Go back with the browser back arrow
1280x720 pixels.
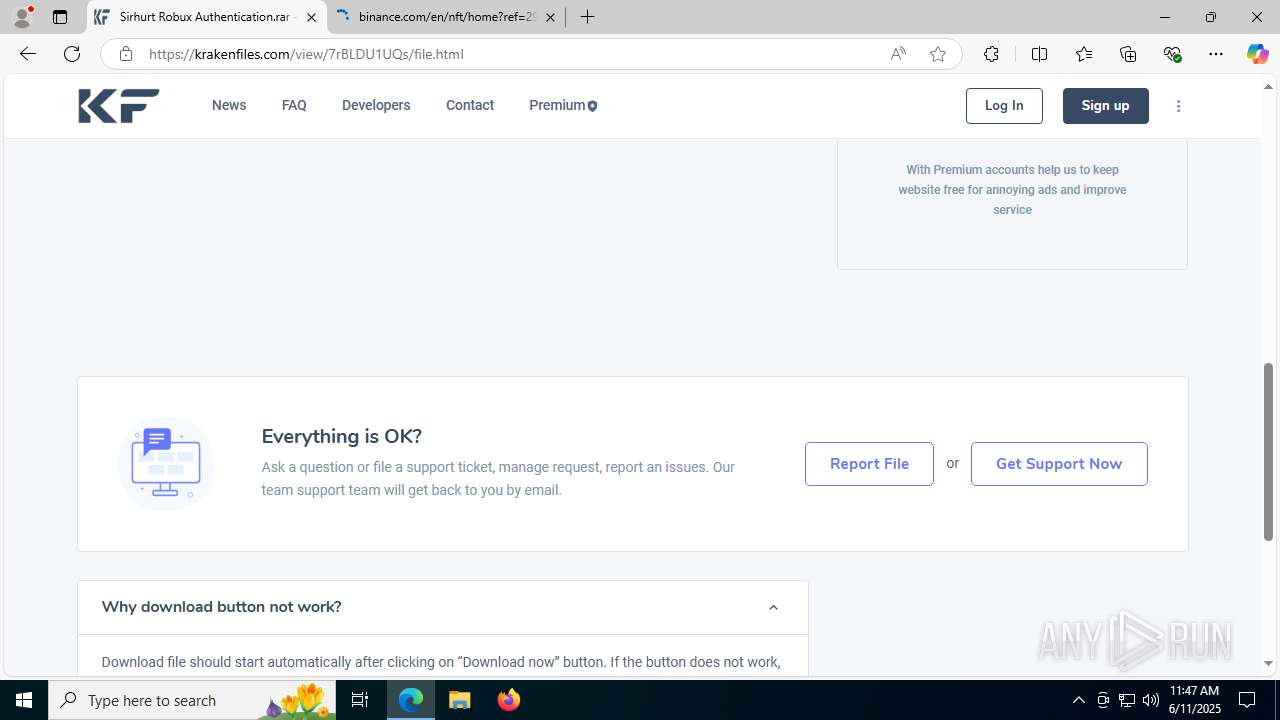pos(28,54)
